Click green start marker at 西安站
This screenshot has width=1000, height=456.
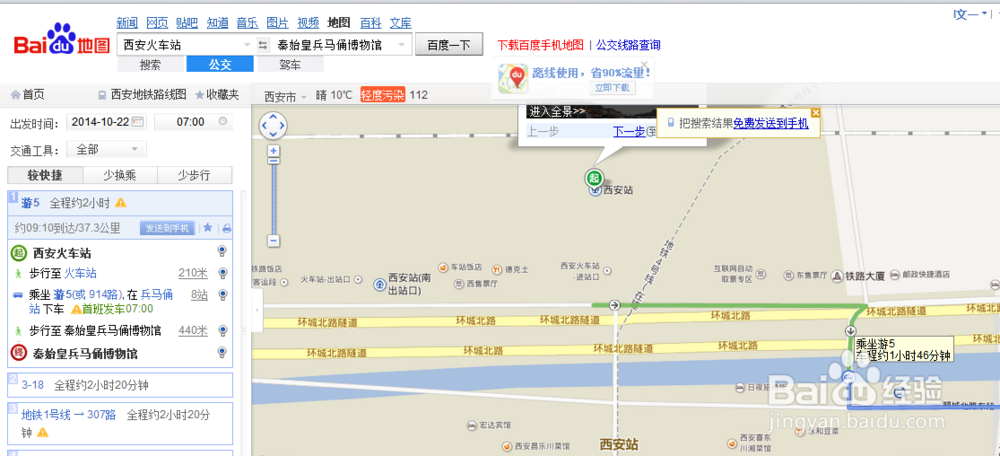594,178
